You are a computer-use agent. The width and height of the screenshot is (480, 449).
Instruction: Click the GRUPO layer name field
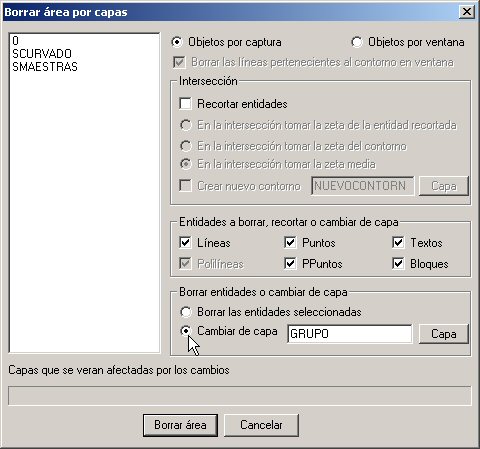click(349, 334)
